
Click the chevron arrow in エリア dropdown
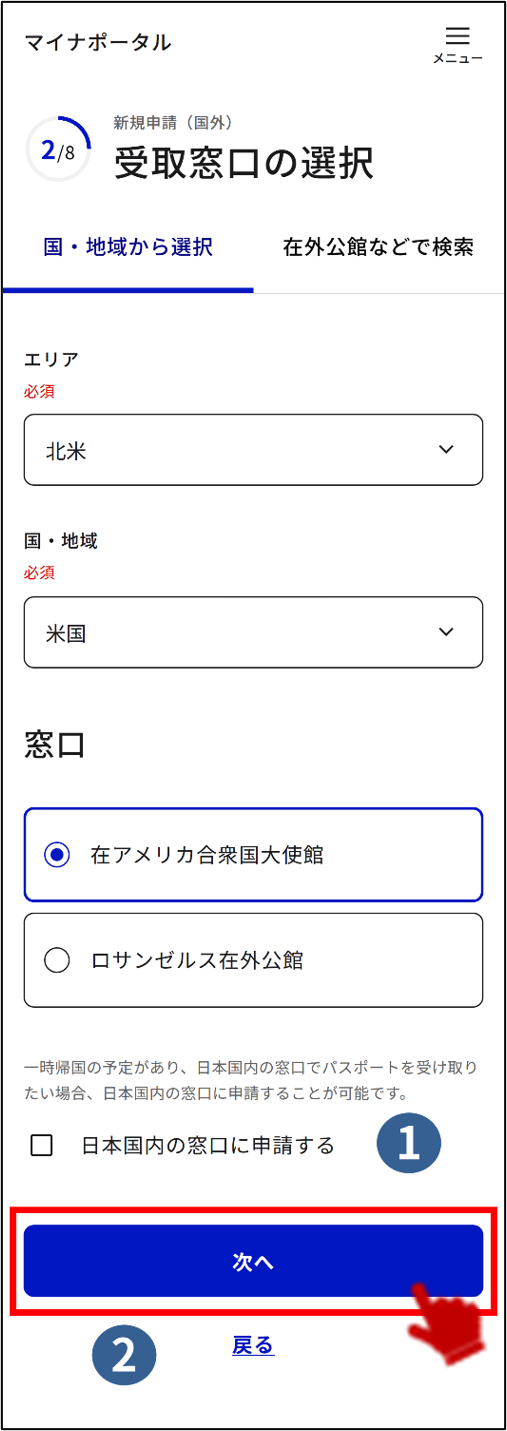[x=446, y=450]
